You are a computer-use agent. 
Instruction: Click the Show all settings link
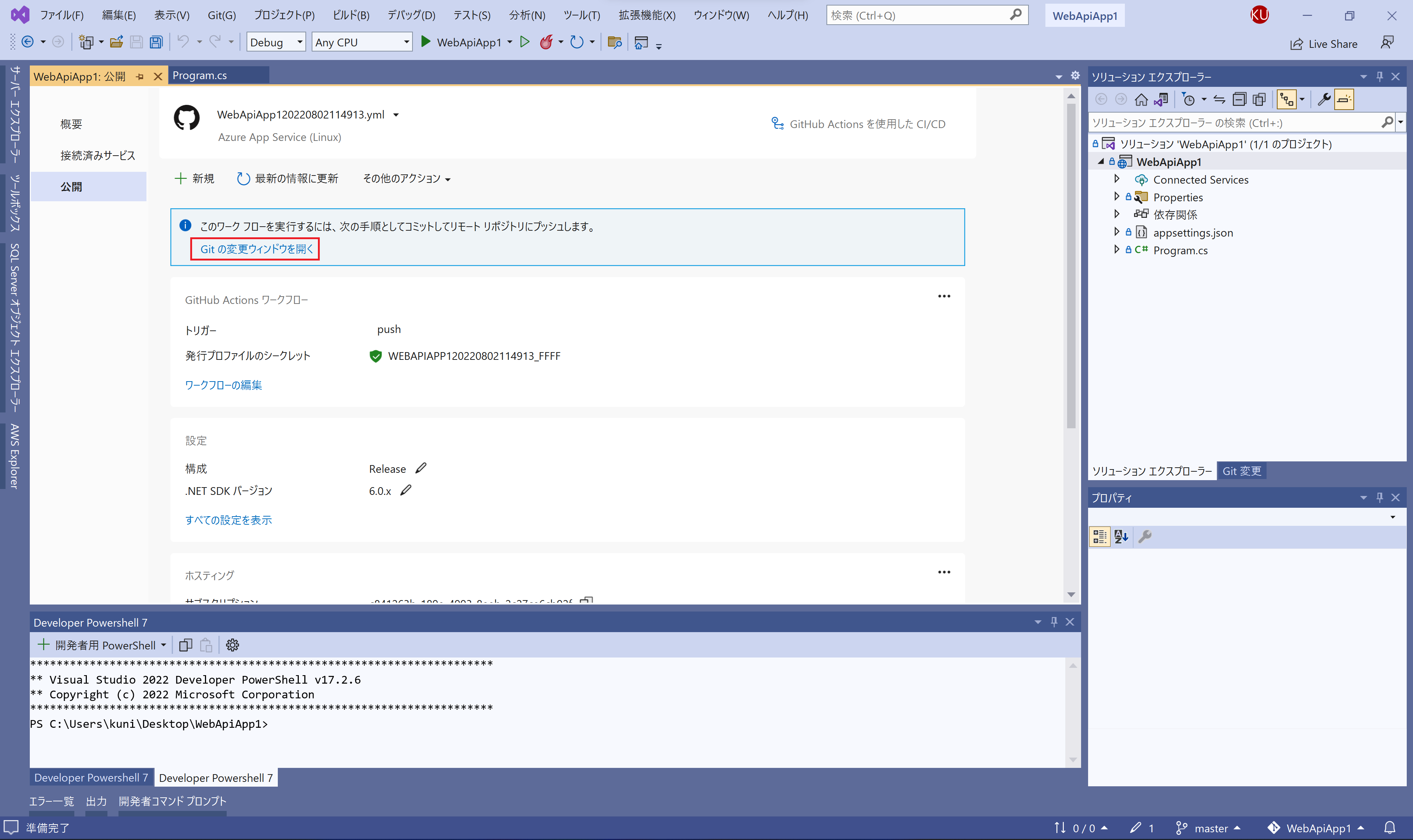click(x=229, y=520)
